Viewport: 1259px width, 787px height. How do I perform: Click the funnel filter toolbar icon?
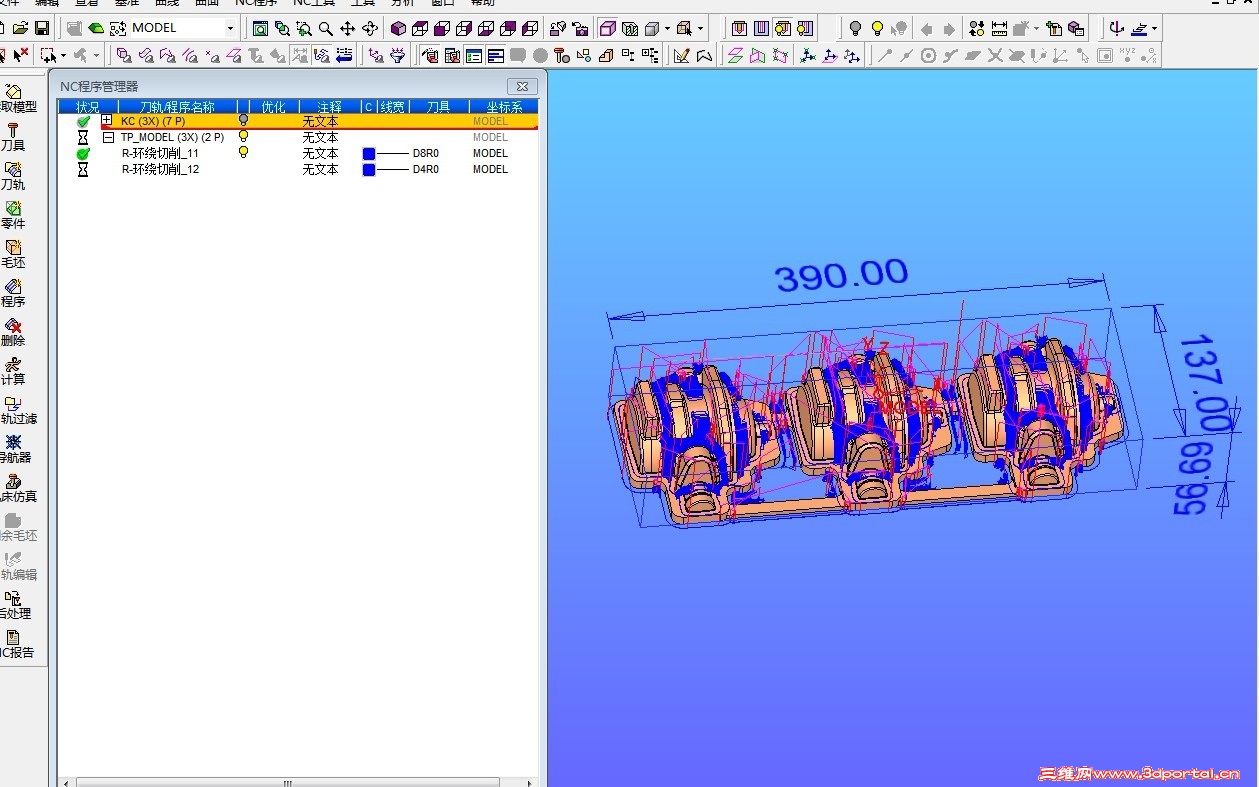click(x=399, y=55)
